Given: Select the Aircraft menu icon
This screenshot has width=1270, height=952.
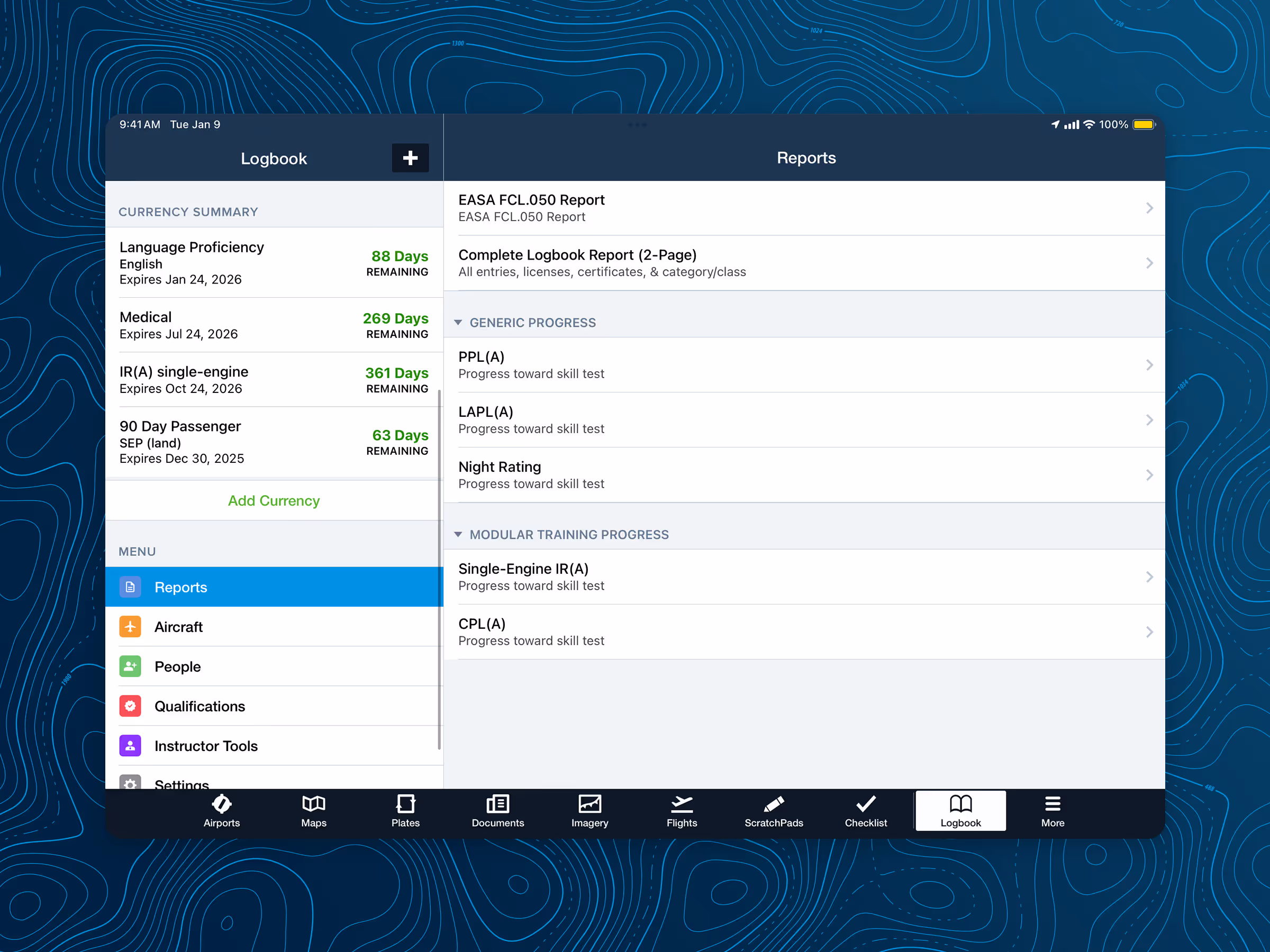Looking at the screenshot, I should [x=130, y=627].
